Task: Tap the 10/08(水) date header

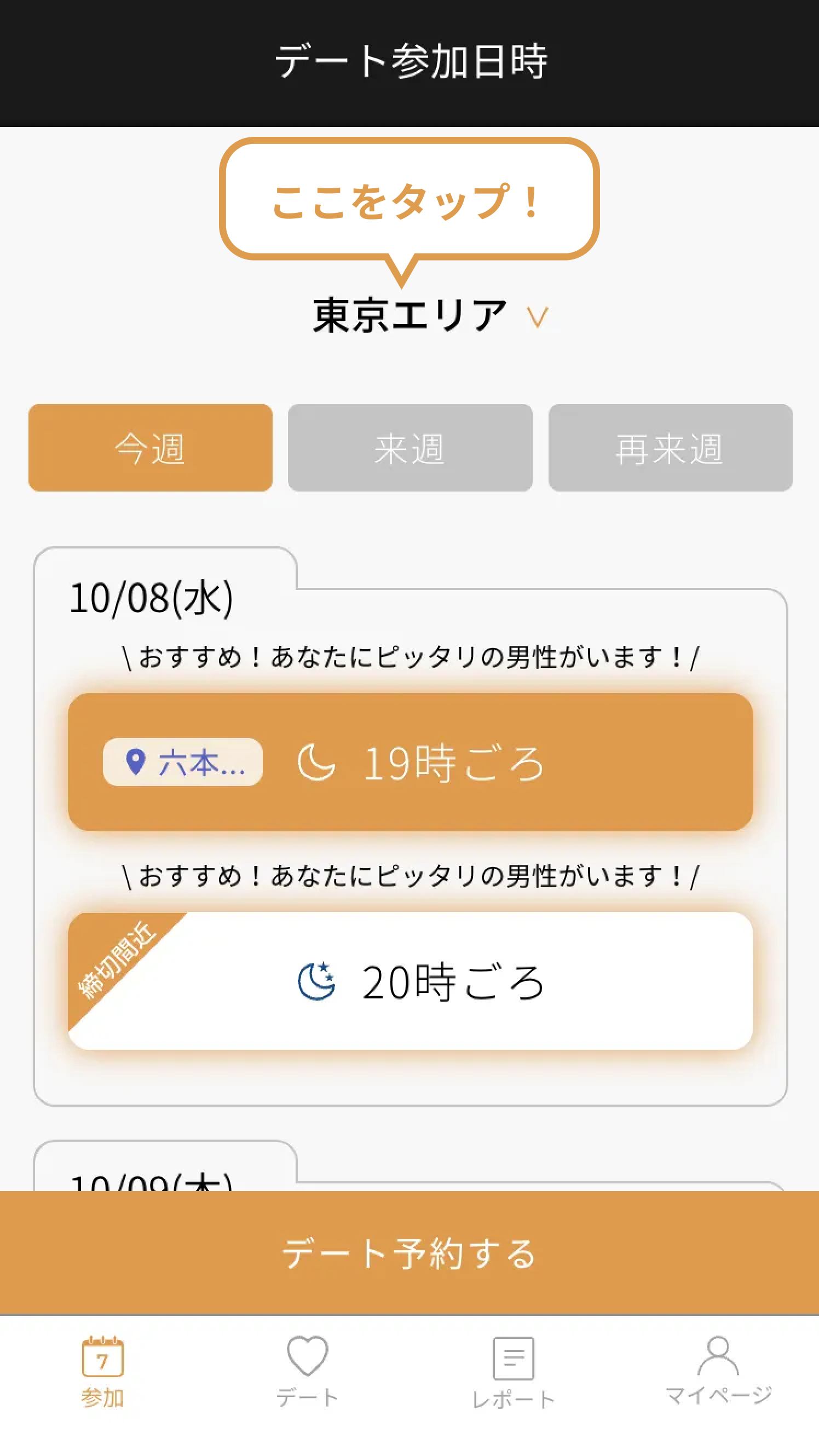Action: [x=152, y=598]
